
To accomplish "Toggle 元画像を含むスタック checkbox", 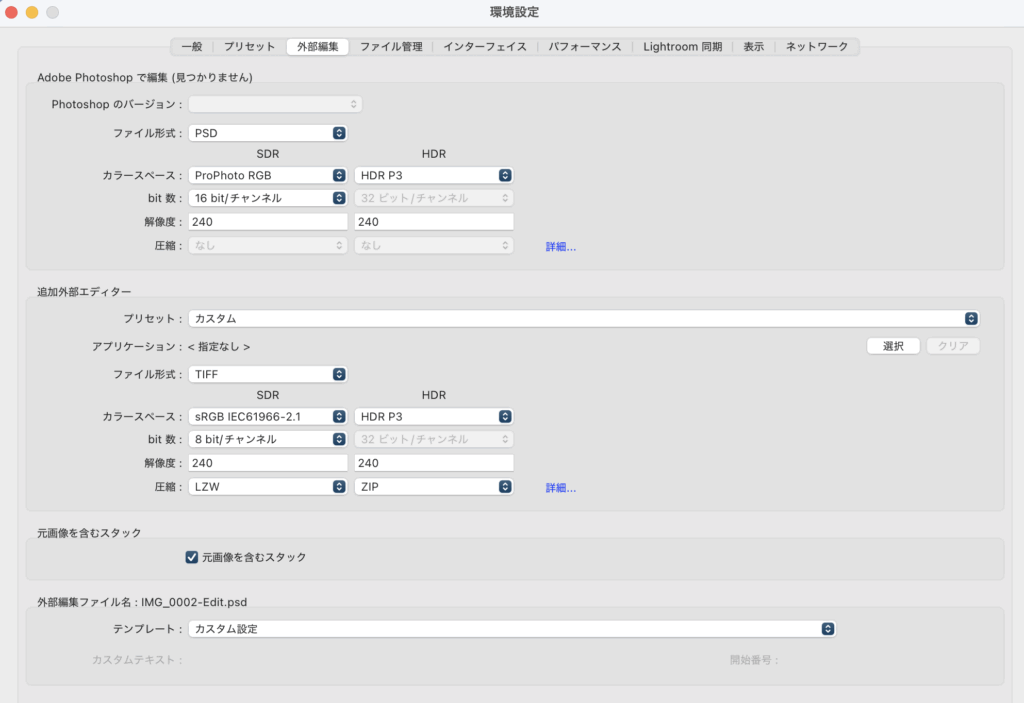I will coord(192,557).
